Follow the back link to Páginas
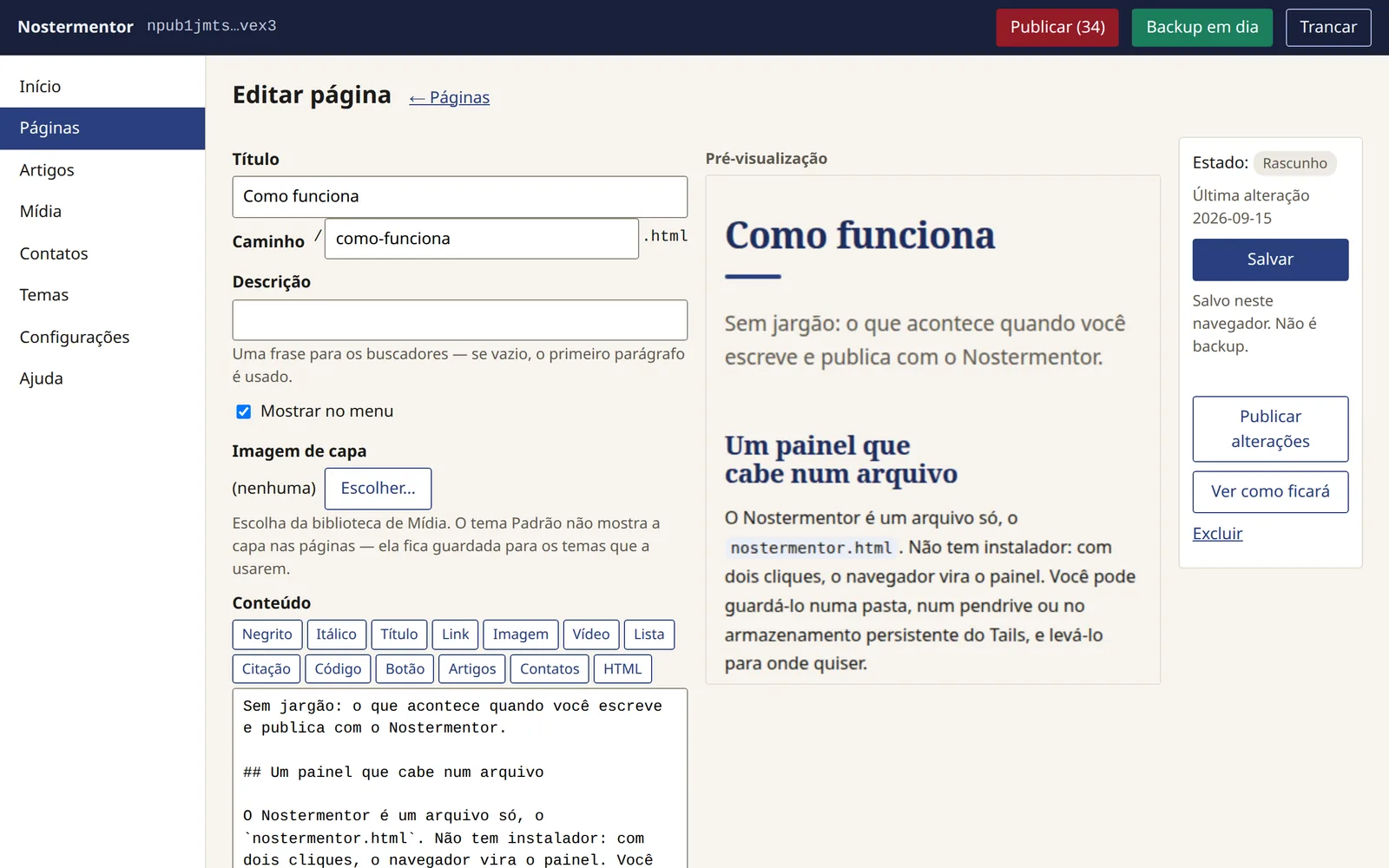This screenshot has width=1389, height=868. coord(450,97)
